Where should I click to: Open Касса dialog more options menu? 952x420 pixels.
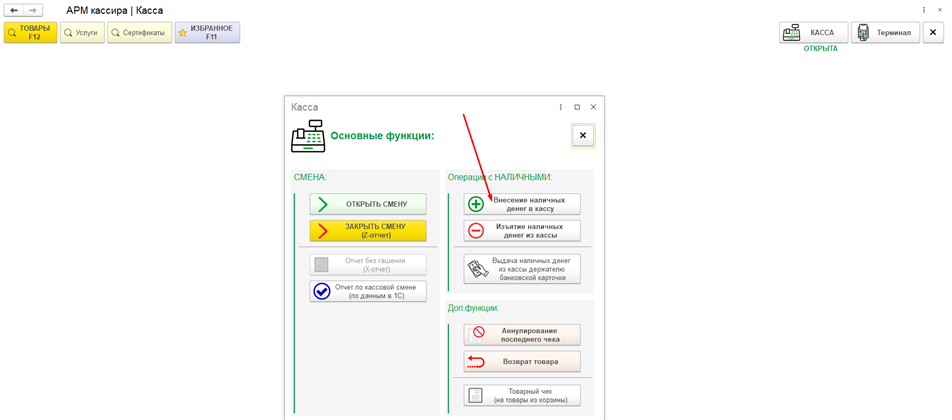coord(560,107)
